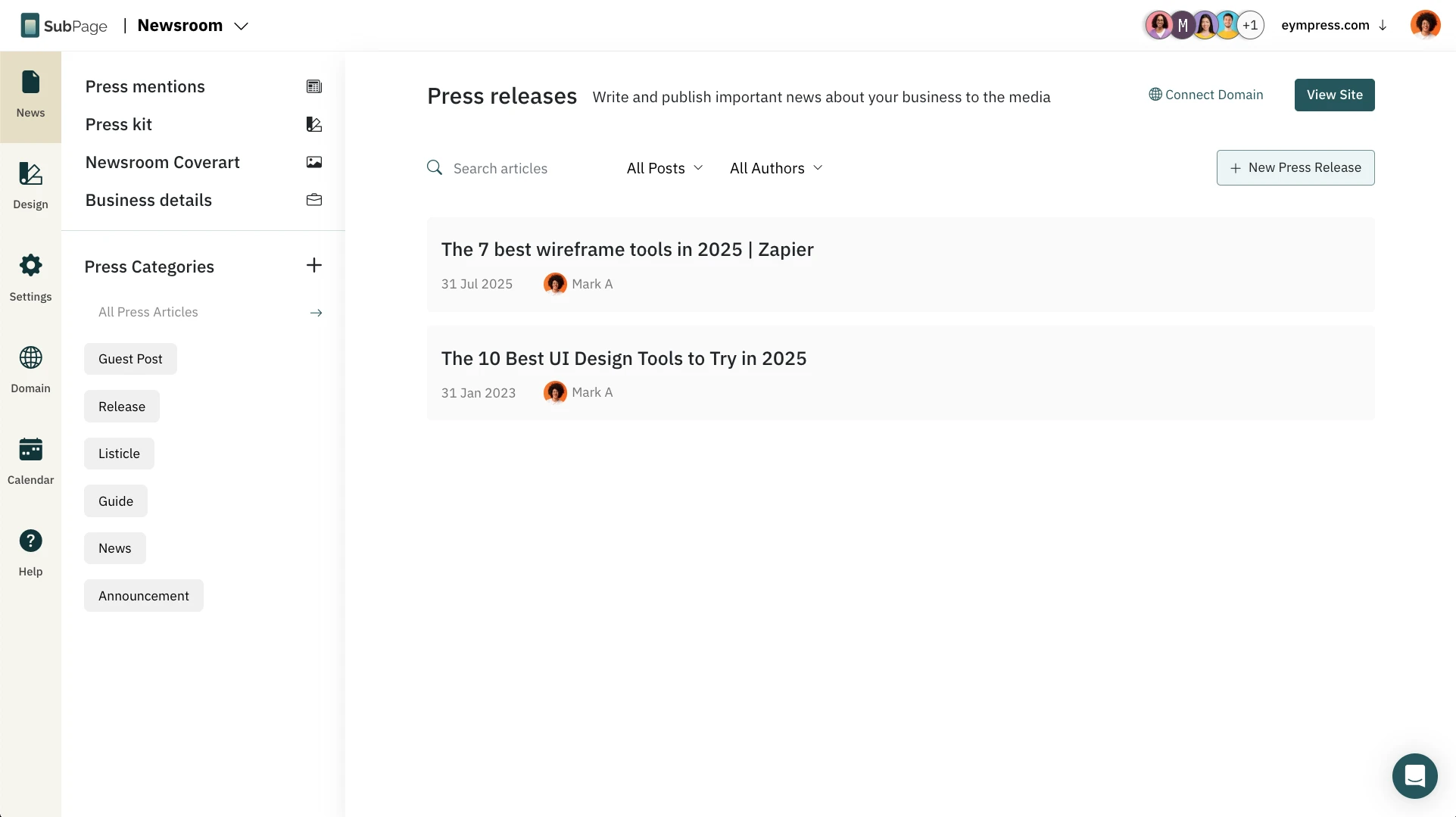Expand the eympress.com domain menu
Screen dimensions: 1456x817
coord(1334,25)
